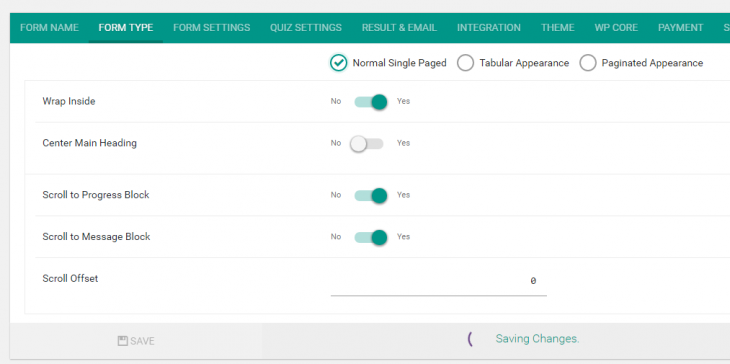Click the Scroll Offset input field
Screen dimensions: 730x364
[439, 281]
